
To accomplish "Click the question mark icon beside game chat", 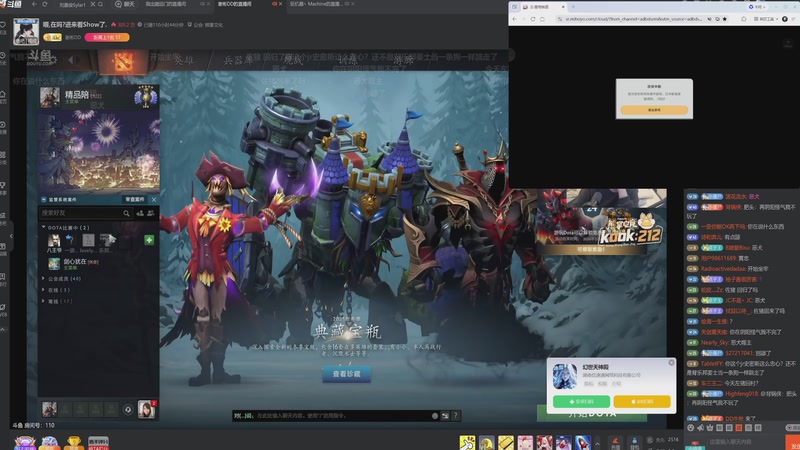I will pos(456,416).
